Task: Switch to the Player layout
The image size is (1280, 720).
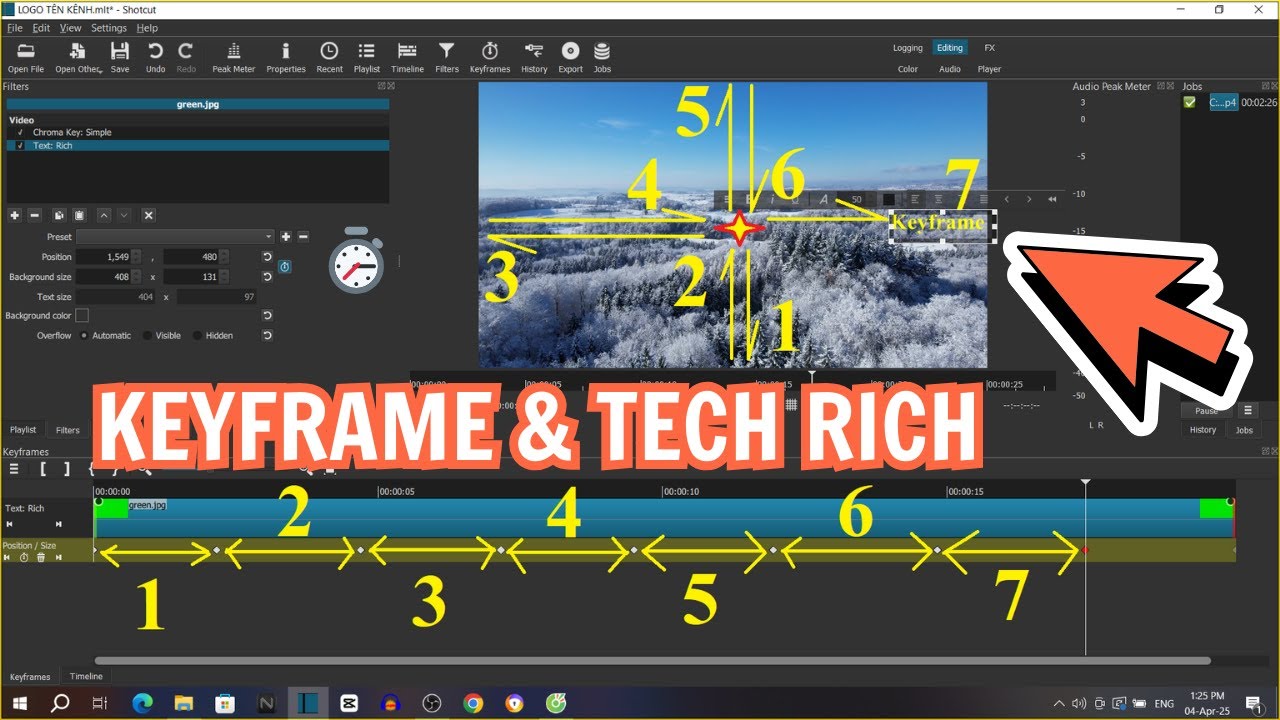Action: point(989,69)
